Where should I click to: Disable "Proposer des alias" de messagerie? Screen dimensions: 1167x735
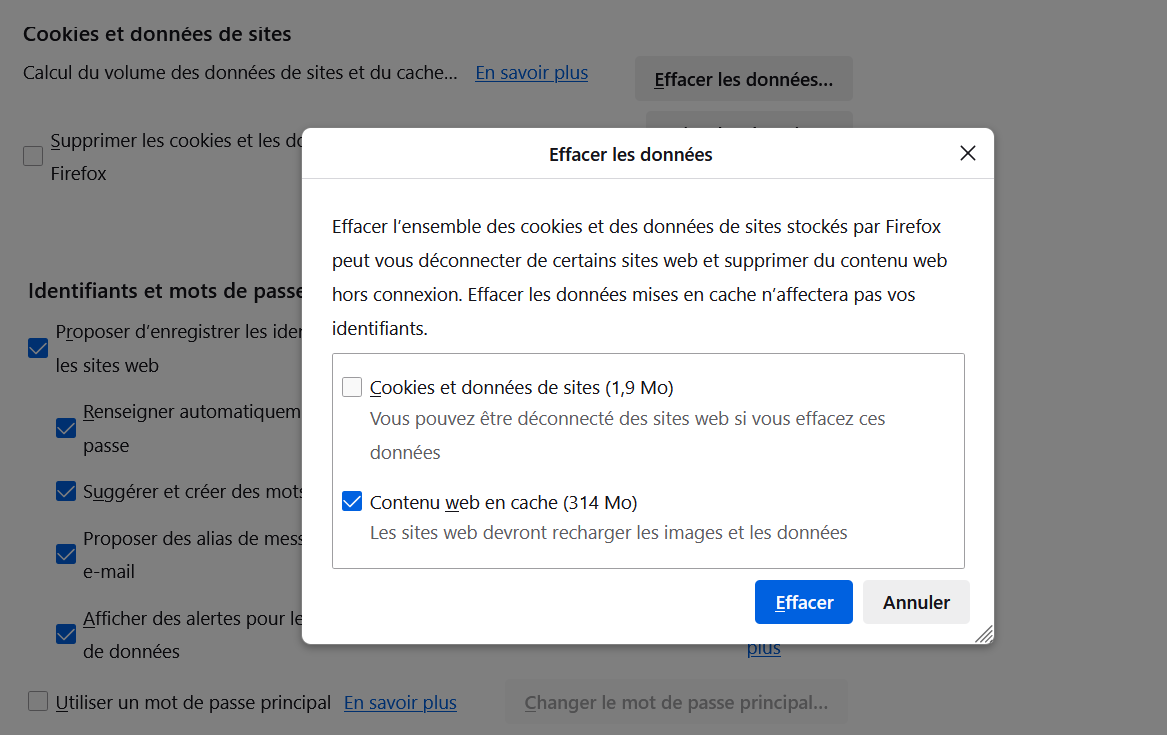tap(65, 554)
